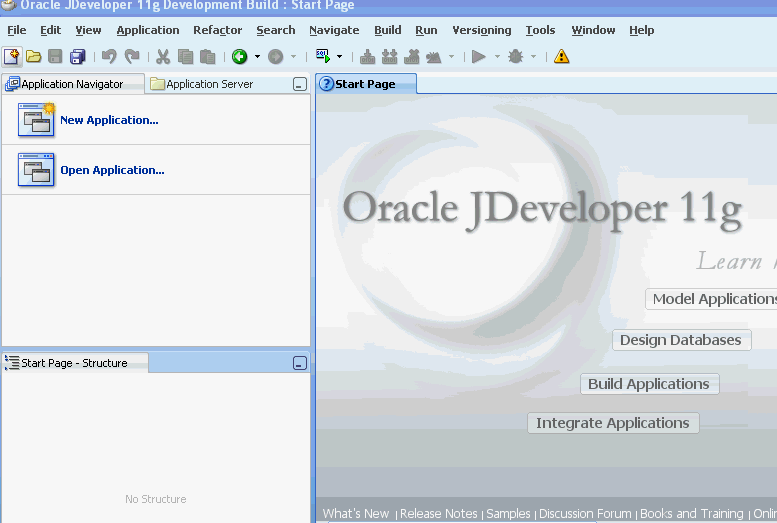Screen dimensions: 777x523
Task: Select the Start Page editor tab
Action: 366,84
